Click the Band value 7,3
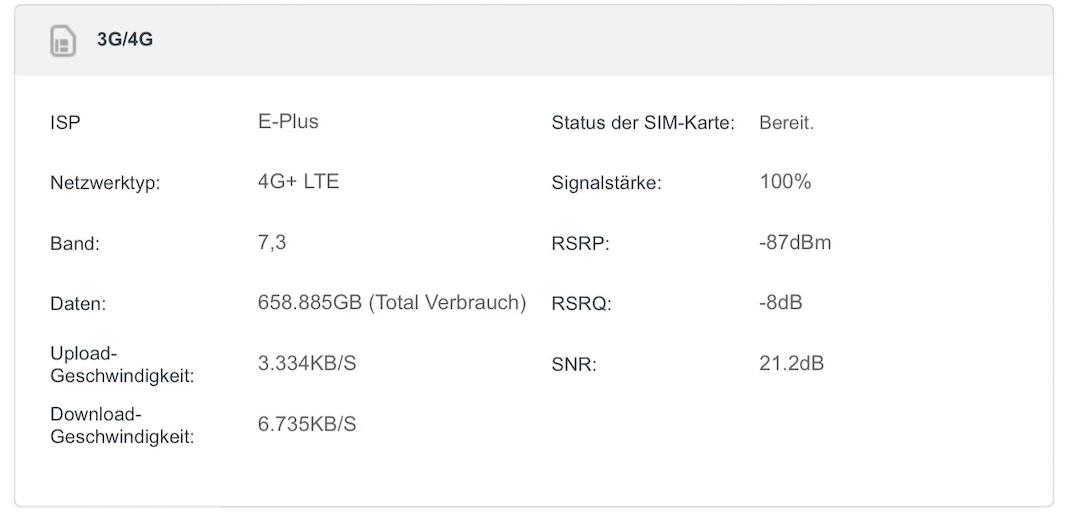The image size is (1072, 524). (272, 242)
